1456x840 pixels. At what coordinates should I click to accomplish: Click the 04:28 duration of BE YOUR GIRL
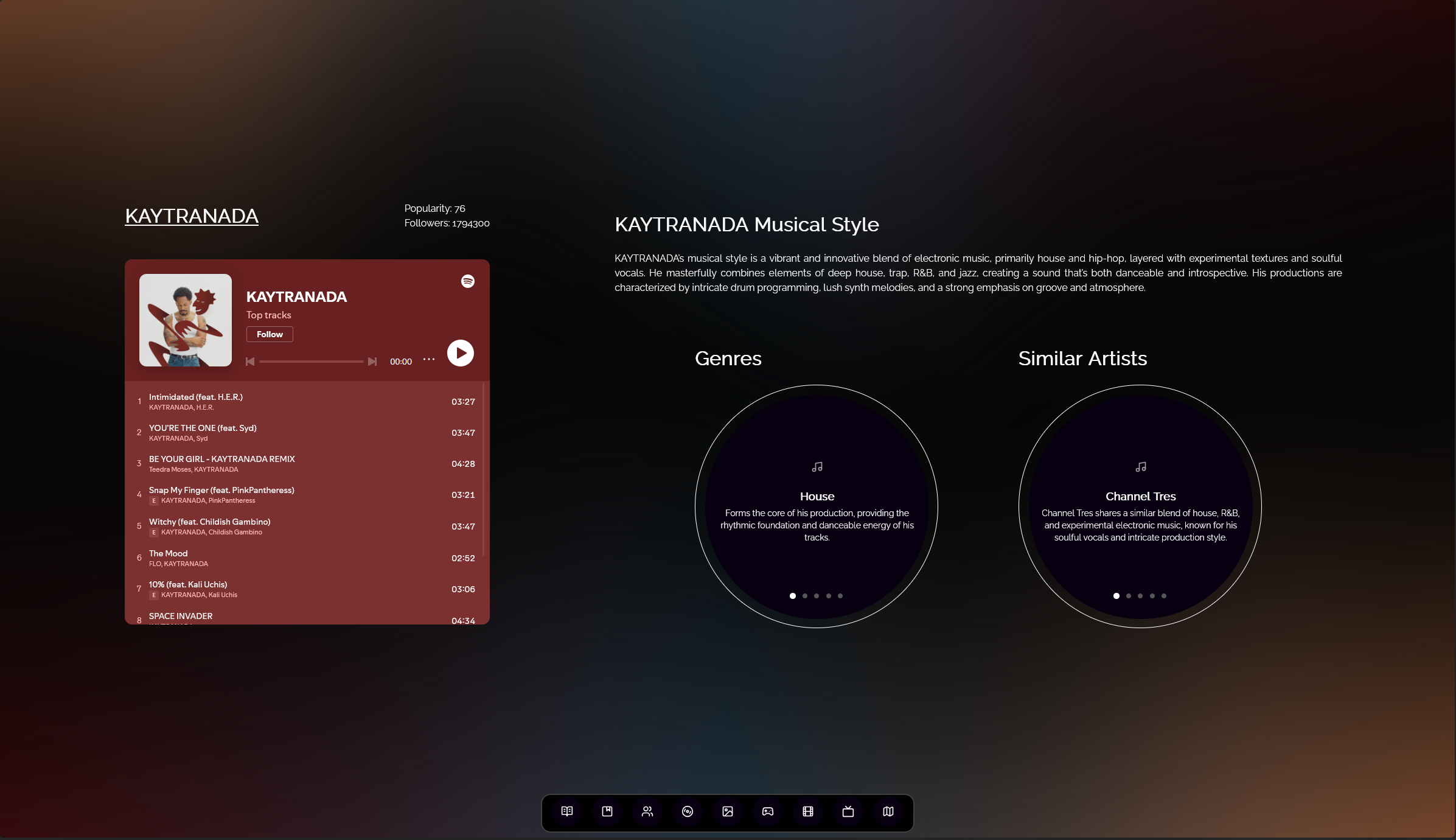tap(463, 464)
